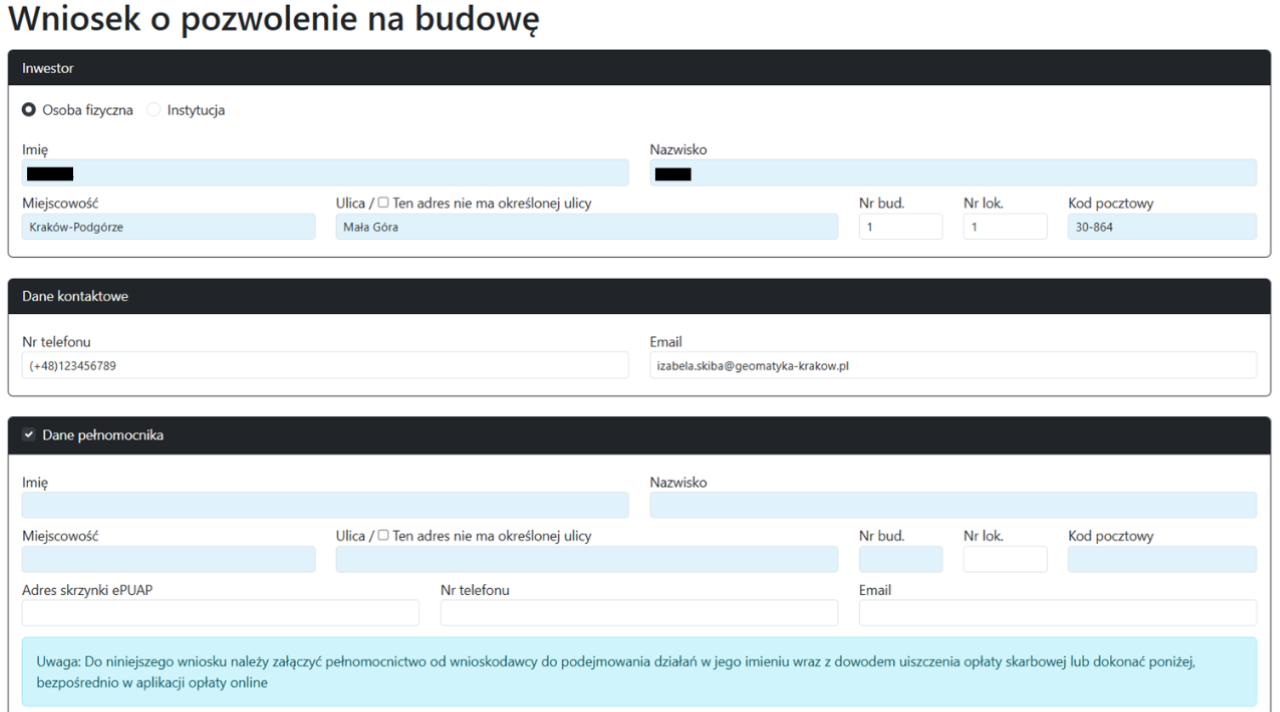
Task: Click the Nr telefonu field in Dane kontaktowe
Action: point(325,364)
